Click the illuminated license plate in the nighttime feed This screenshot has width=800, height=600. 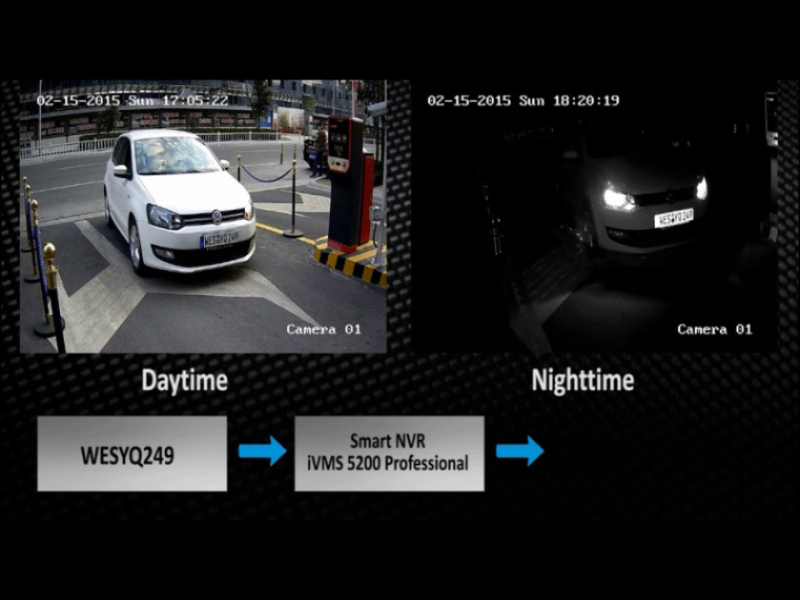673,218
